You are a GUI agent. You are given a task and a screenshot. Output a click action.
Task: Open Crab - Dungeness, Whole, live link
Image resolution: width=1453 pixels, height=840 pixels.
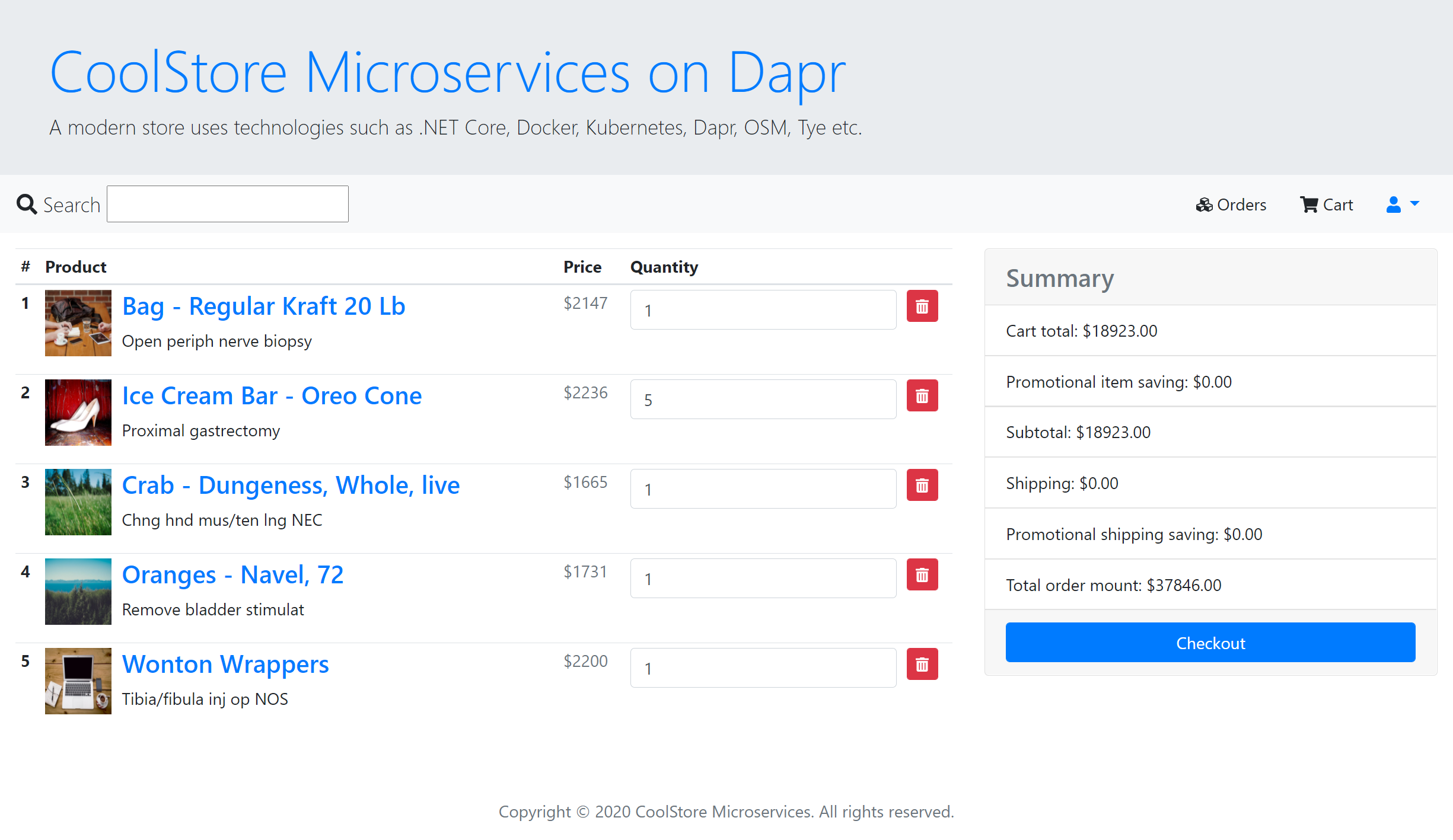[x=291, y=486]
